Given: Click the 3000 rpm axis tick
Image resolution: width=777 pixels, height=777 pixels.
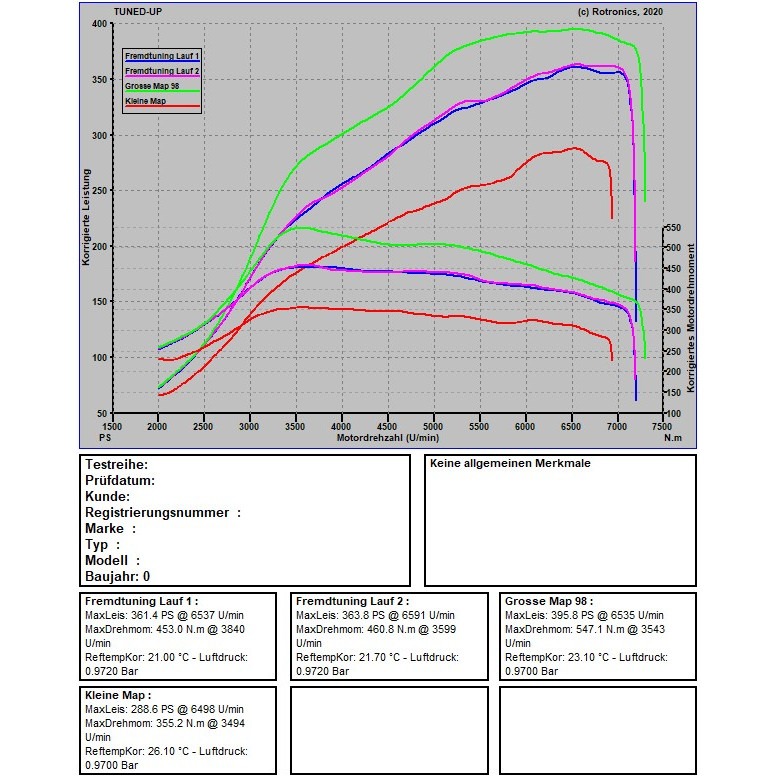Looking at the screenshot, I should [249, 426].
